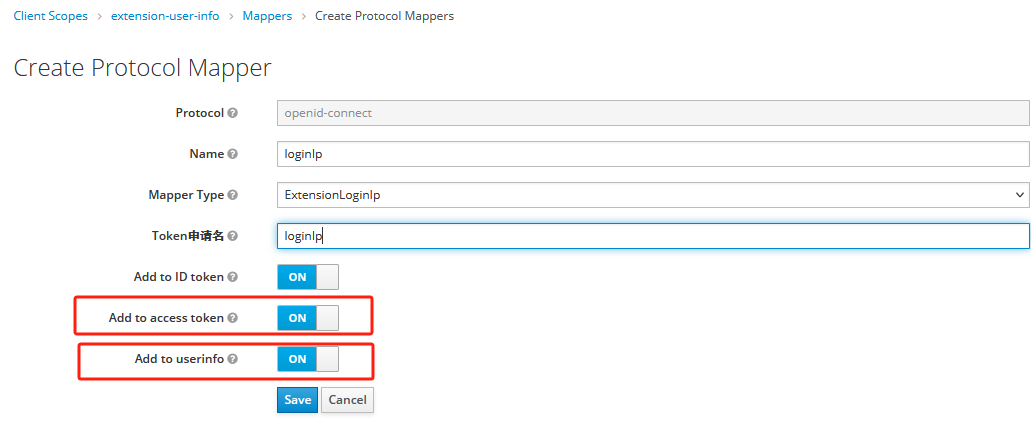
Task: Toggle the Add to ID token switch
Action: coord(308,277)
